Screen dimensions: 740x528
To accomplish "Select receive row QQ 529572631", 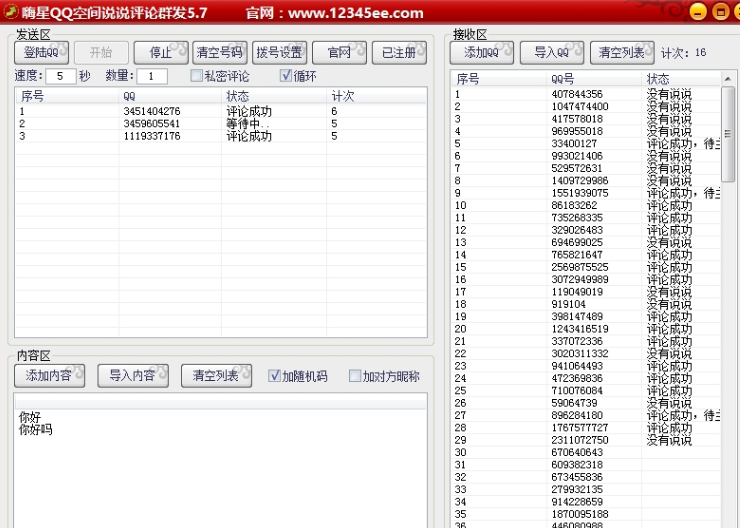I will coord(586,168).
